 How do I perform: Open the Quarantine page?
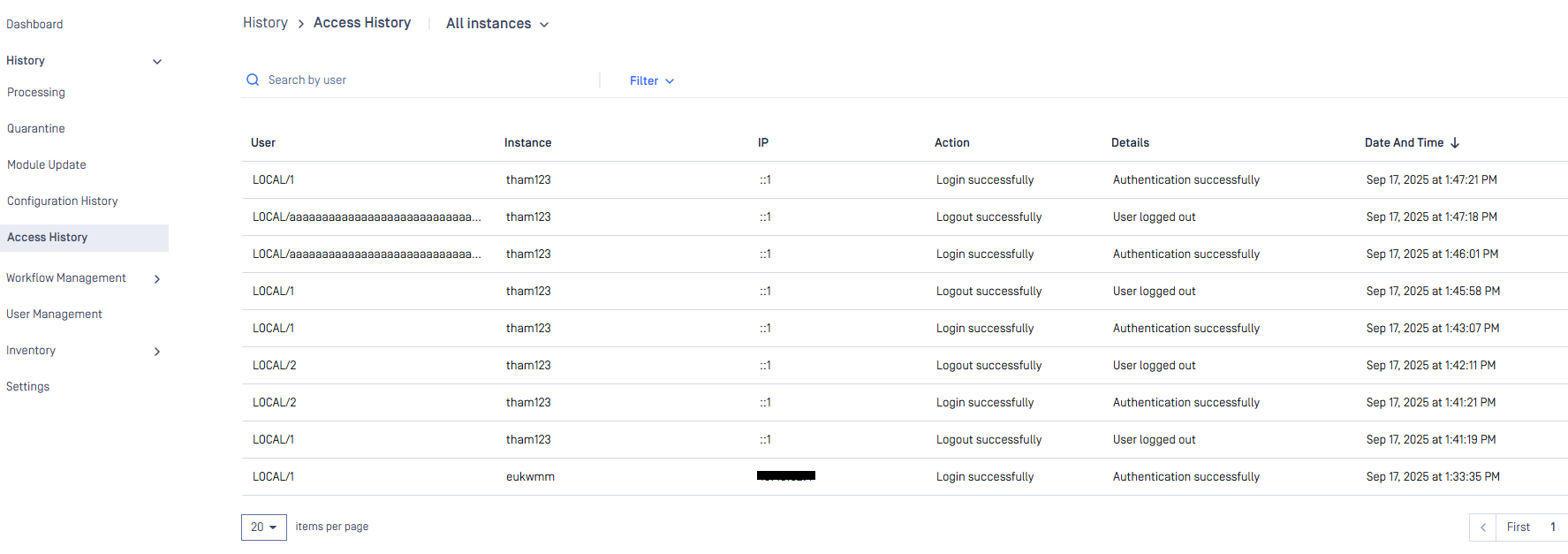click(x=36, y=129)
